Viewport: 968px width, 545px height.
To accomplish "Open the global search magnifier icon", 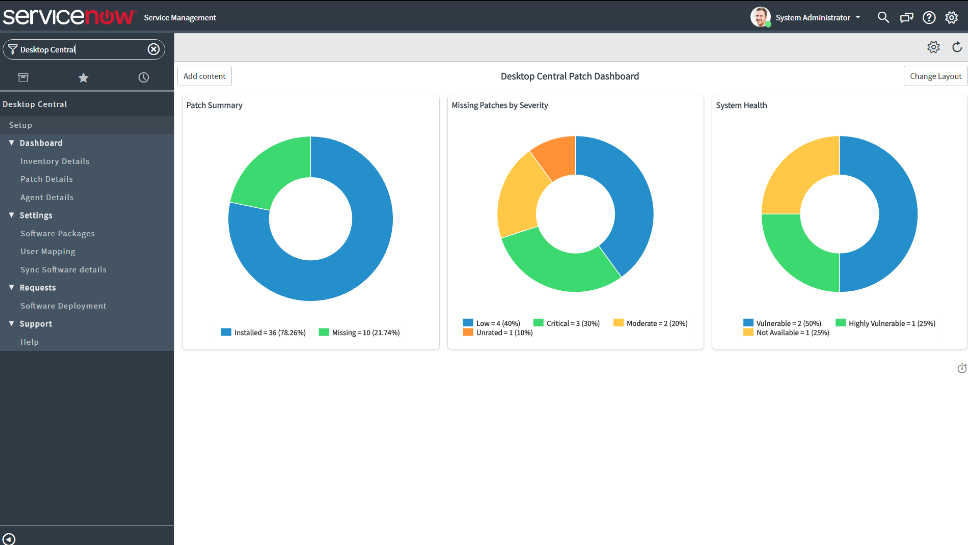I will [x=883, y=17].
